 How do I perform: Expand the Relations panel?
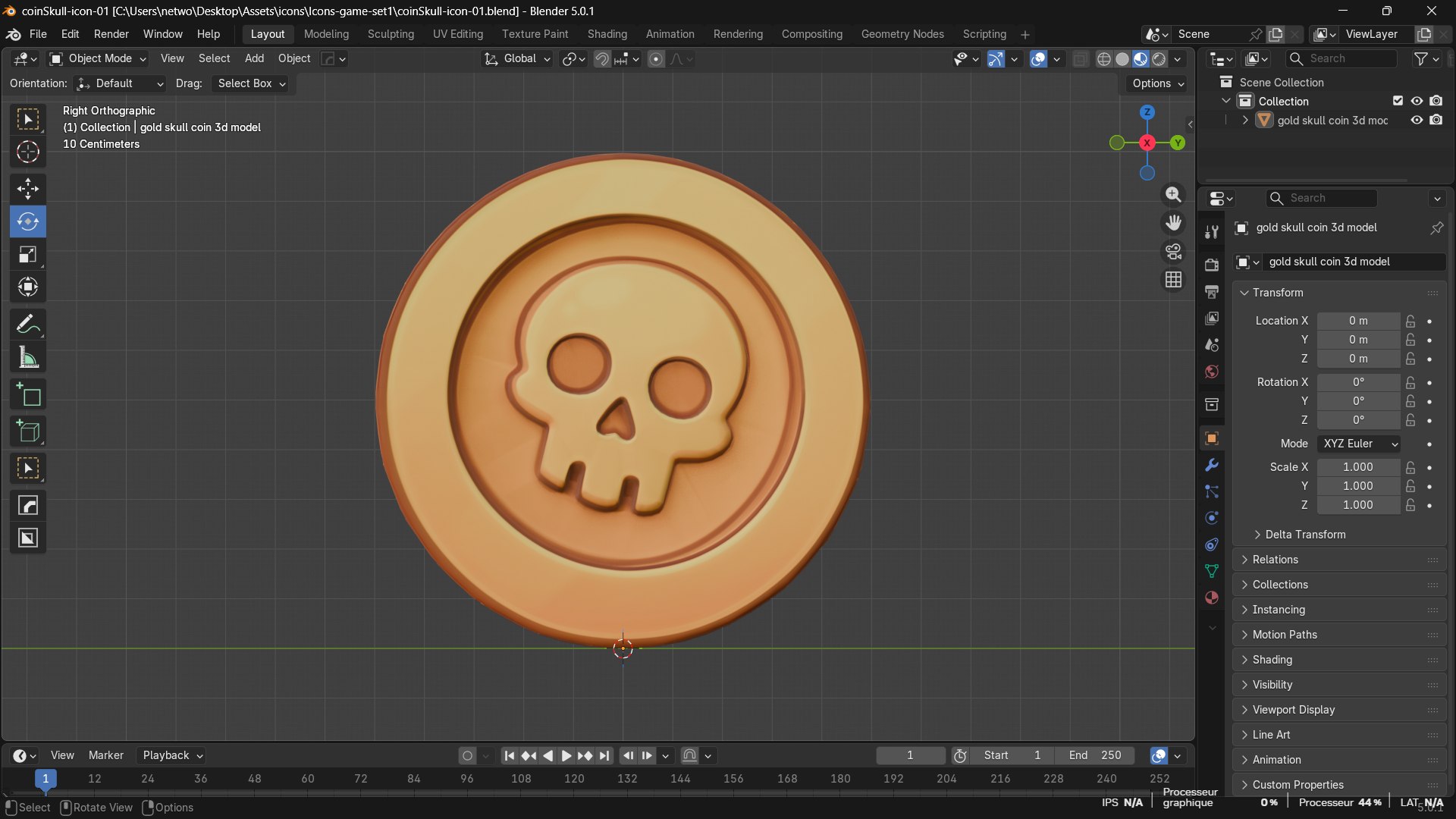[x=1275, y=560]
